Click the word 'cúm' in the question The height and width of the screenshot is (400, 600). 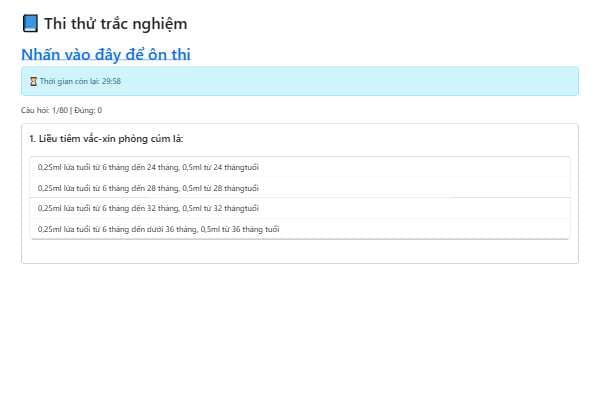tap(160, 138)
